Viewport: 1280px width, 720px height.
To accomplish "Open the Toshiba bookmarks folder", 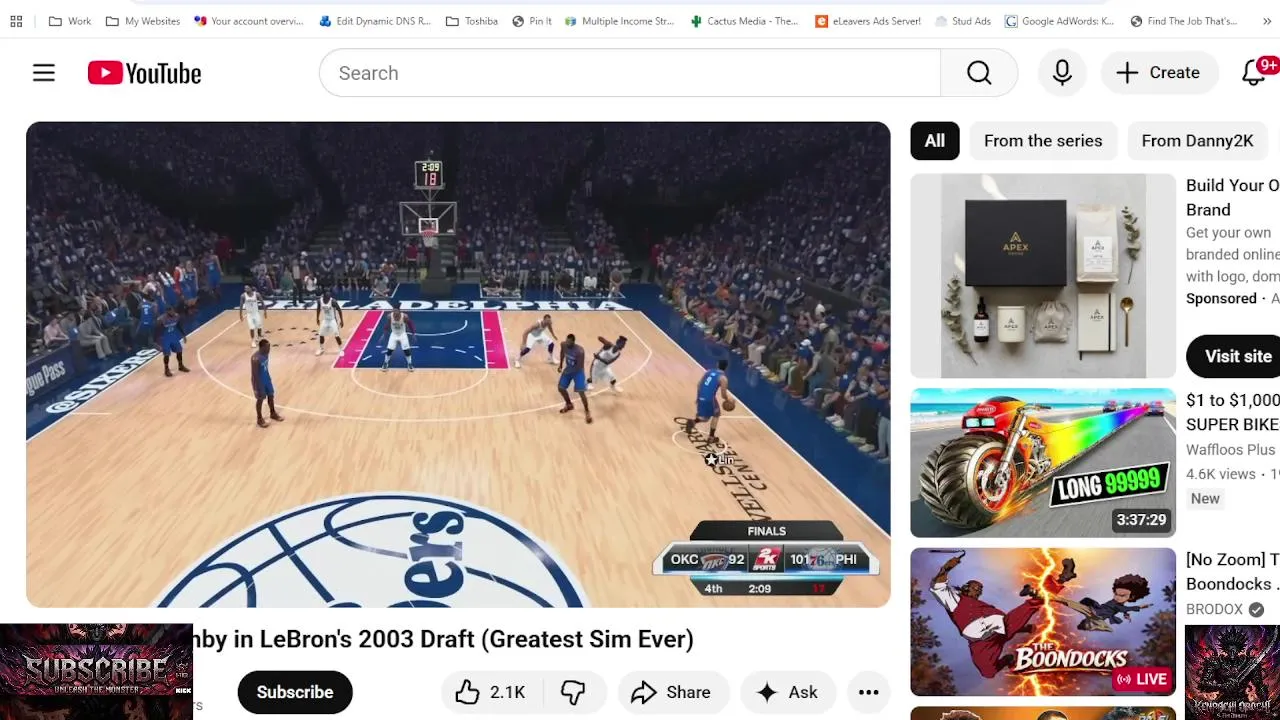I will [472, 21].
